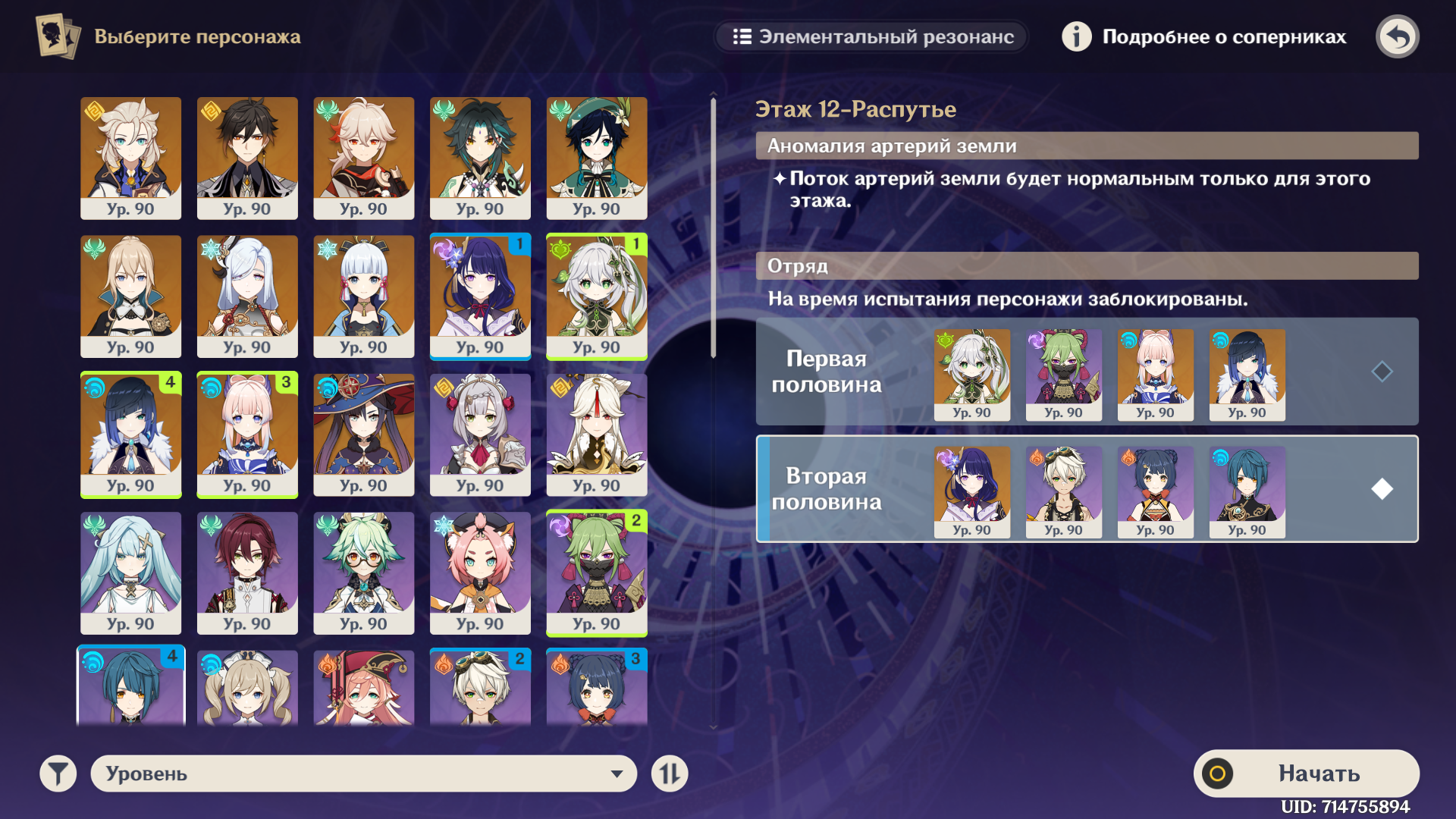Select the Первая половина diamond indicator

click(1382, 372)
